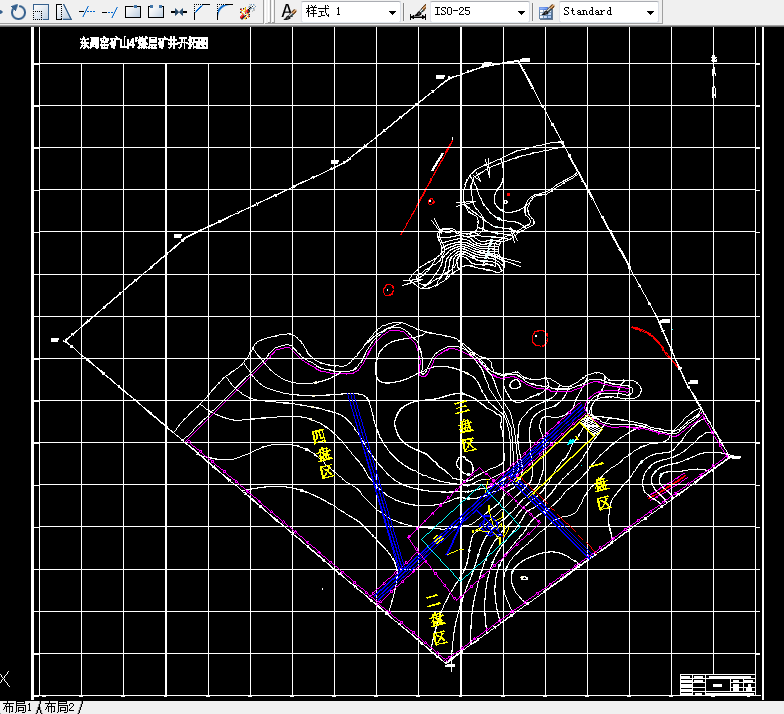The height and width of the screenshot is (714, 784).
Task: Open the Text Style manager icon
Action: [288, 12]
